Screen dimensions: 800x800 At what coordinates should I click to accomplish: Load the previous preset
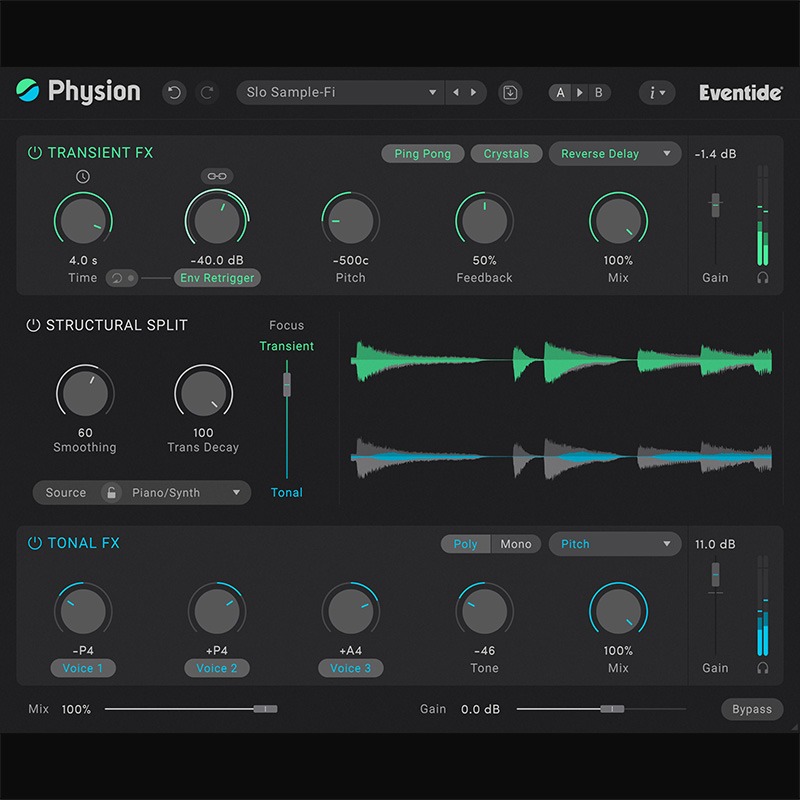coord(456,92)
